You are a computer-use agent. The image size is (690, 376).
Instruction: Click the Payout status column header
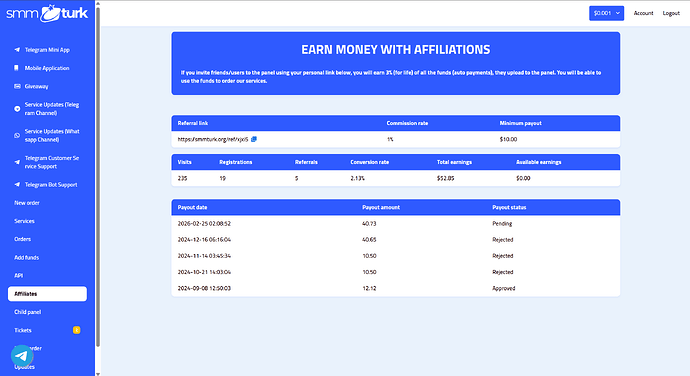[509, 207]
